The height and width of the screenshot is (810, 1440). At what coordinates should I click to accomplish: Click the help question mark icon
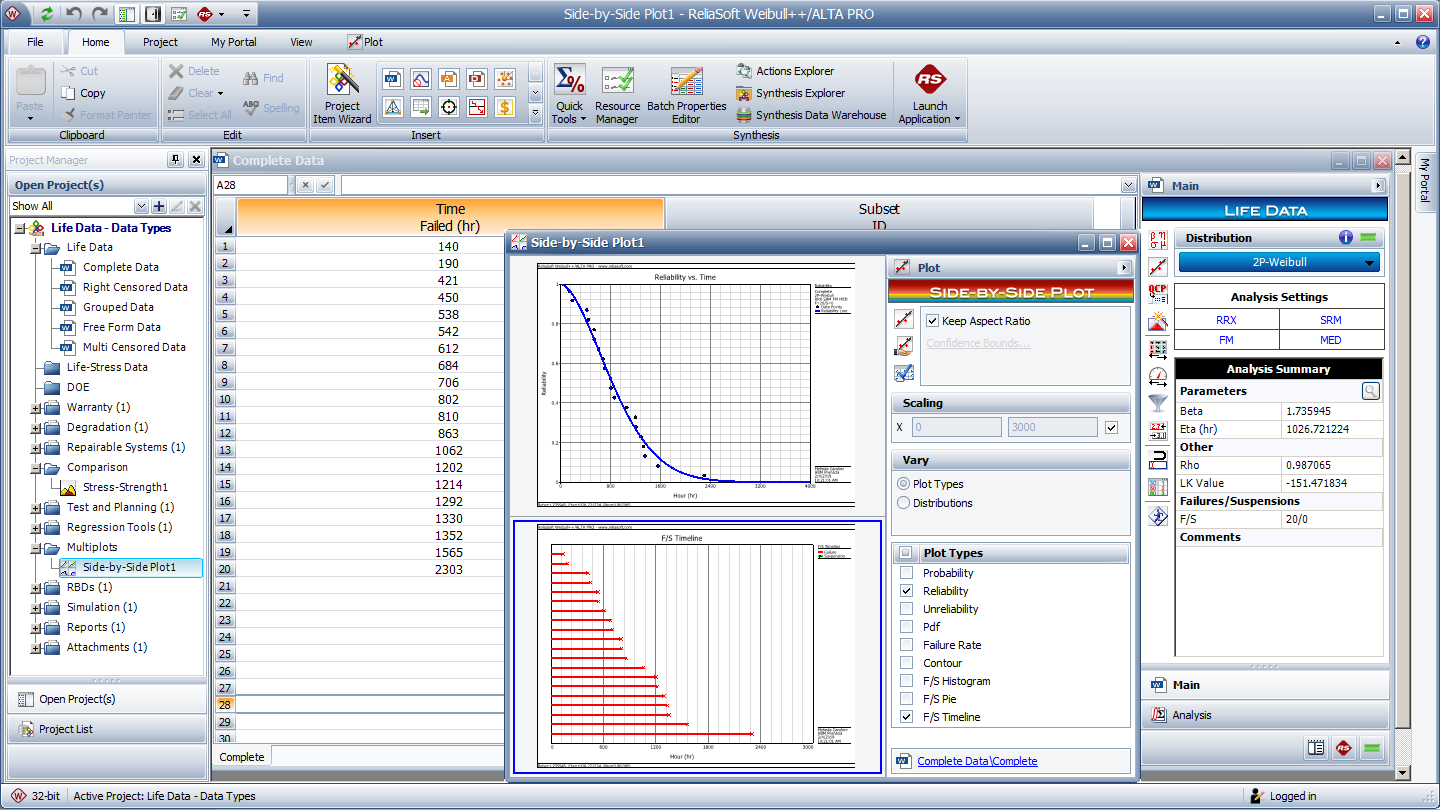pos(1423,42)
